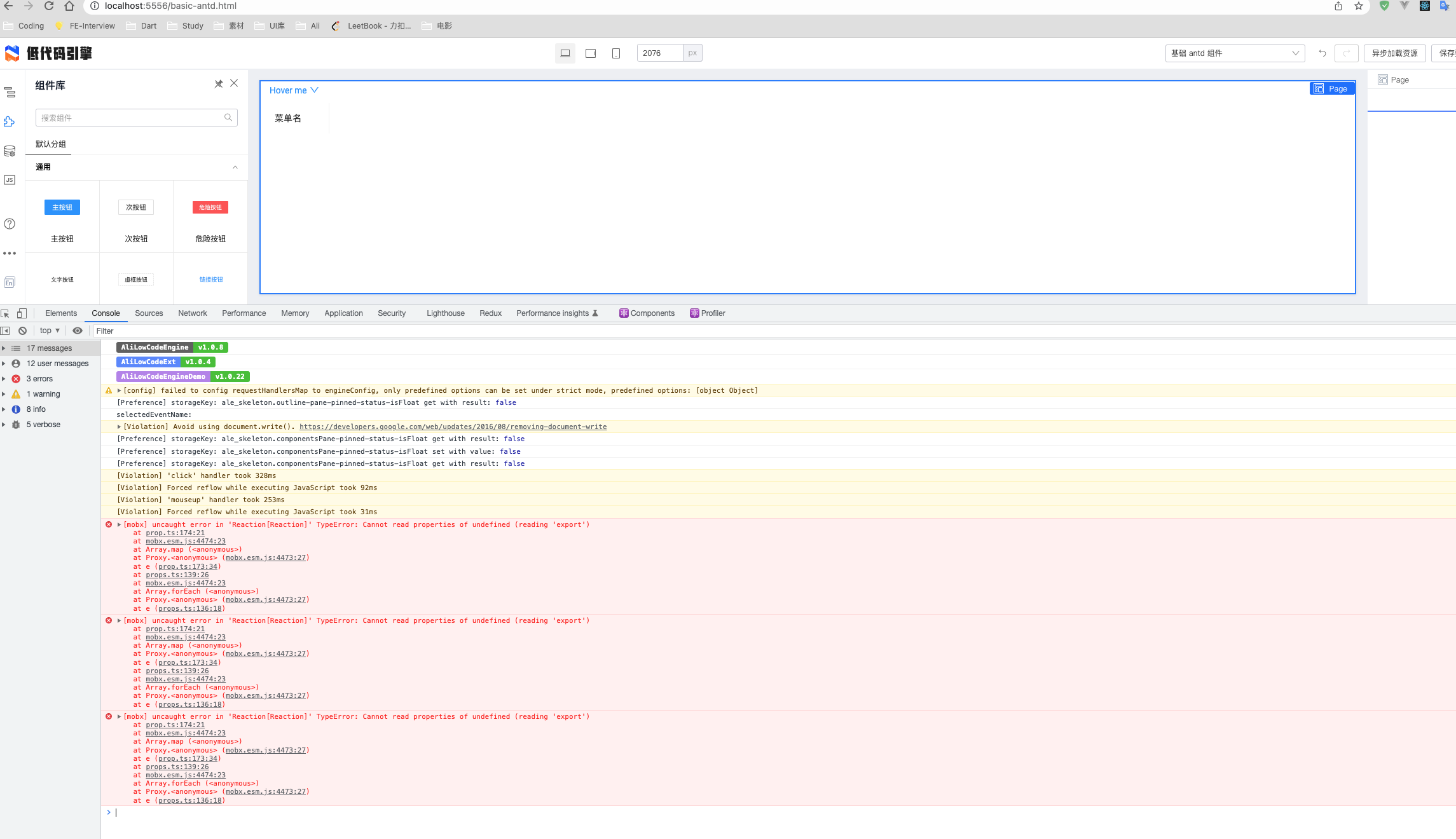Click the ellipsis more-options icon in sidebar
The image size is (1456, 839).
point(10,253)
